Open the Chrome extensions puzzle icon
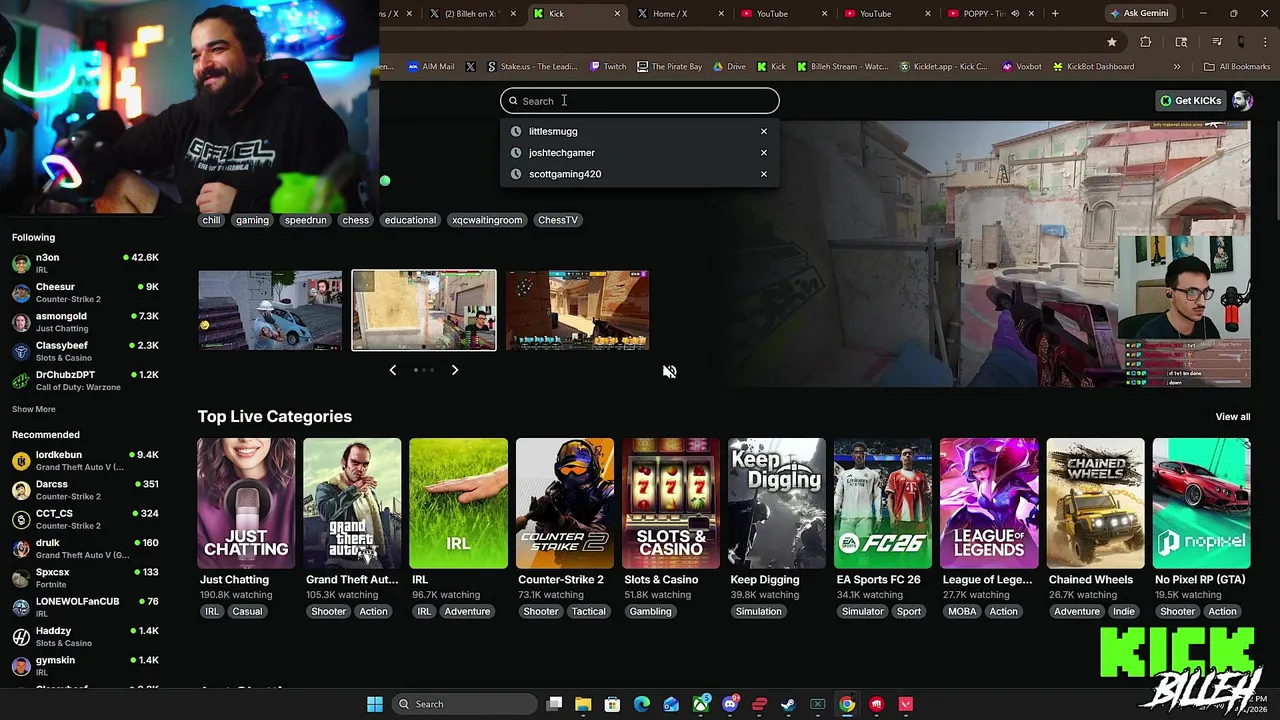 pyautogui.click(x=1146, y=42)
